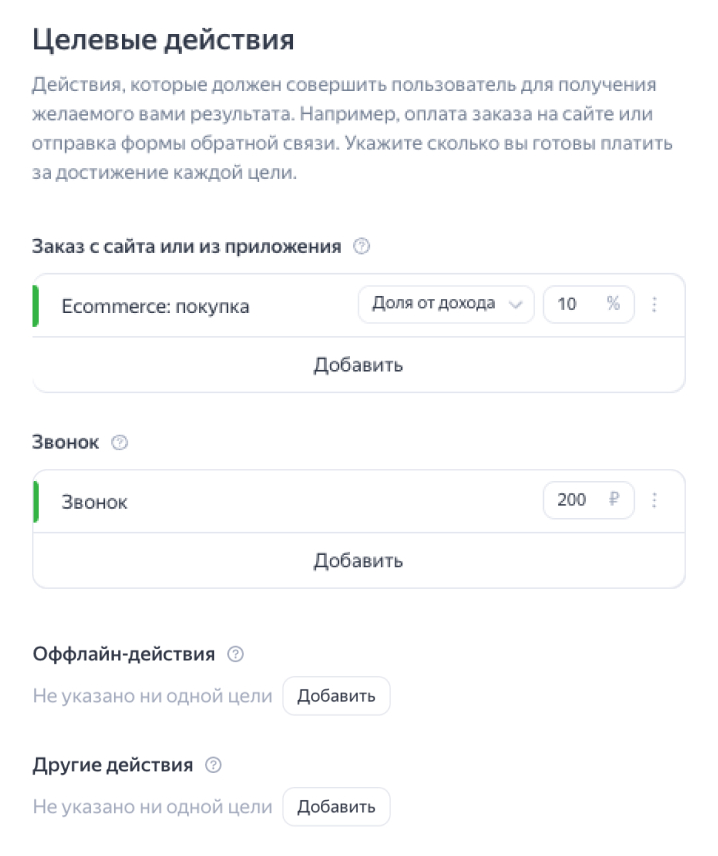
Task: Click 'Добавить' button for Другие действия
Action: click(x=336, y=807)
